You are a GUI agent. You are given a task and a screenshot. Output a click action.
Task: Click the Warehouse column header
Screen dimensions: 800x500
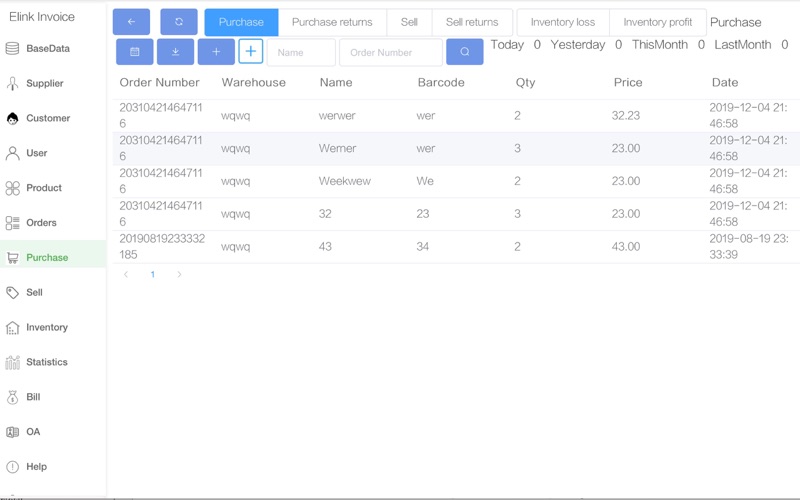[x=254, y=83]
